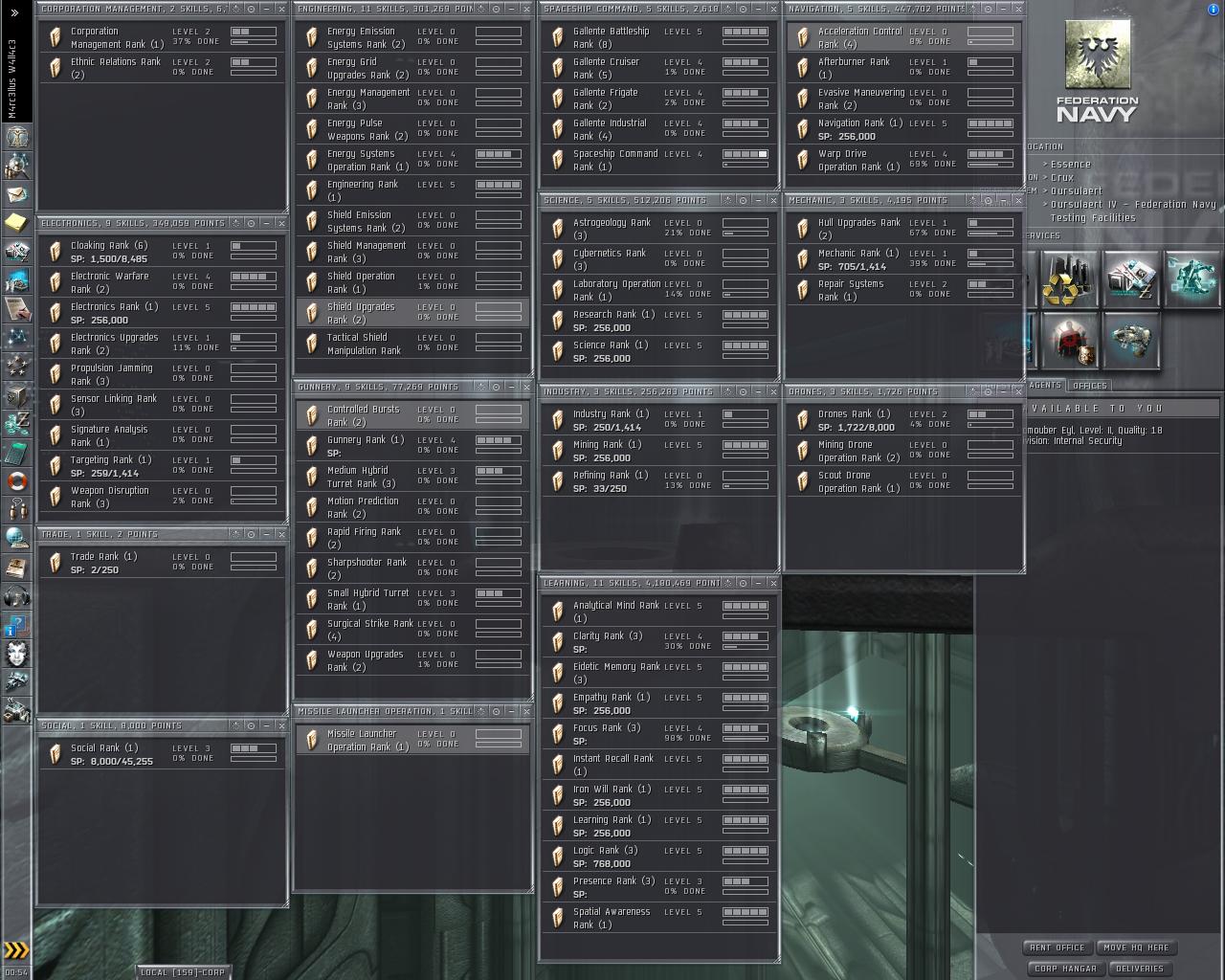The image size is (1225, 980).
Task: Open the ship fitting station service icon
Action: pyautogui.click(x=1131, y=341)
